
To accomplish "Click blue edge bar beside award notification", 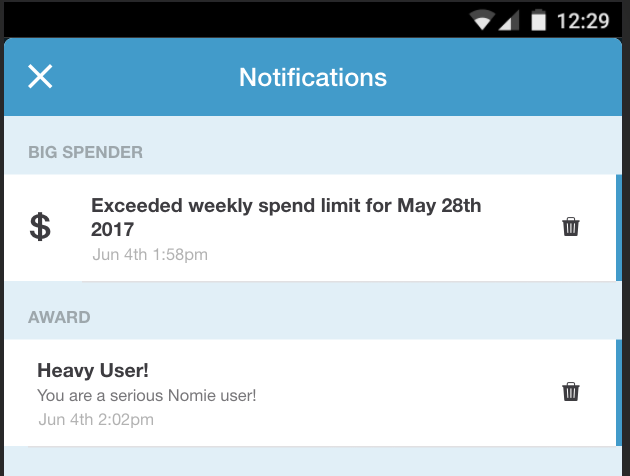I will click(619, 393).
